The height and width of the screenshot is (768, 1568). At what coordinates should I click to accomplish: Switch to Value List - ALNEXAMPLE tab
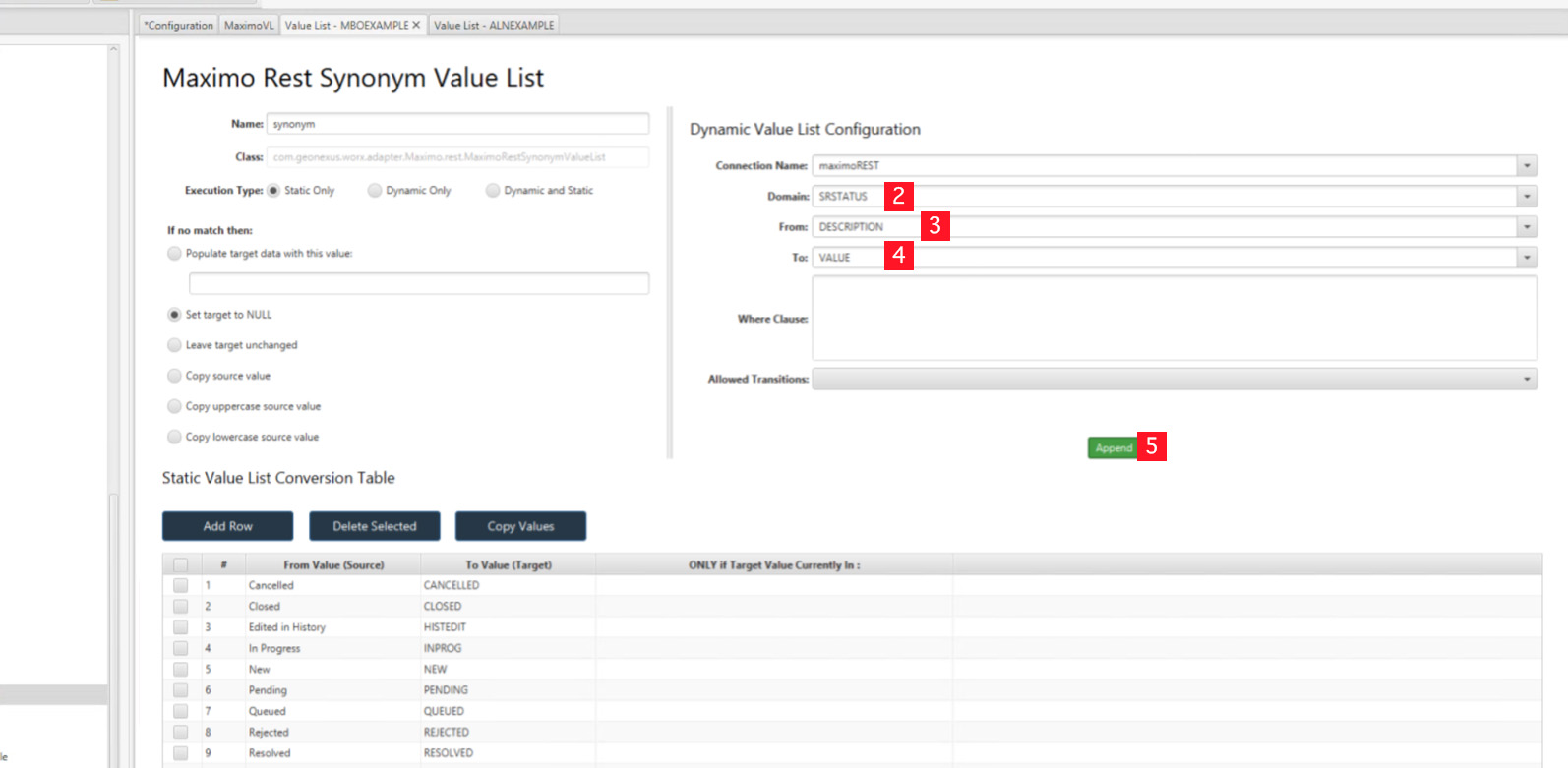coord(494,25)
